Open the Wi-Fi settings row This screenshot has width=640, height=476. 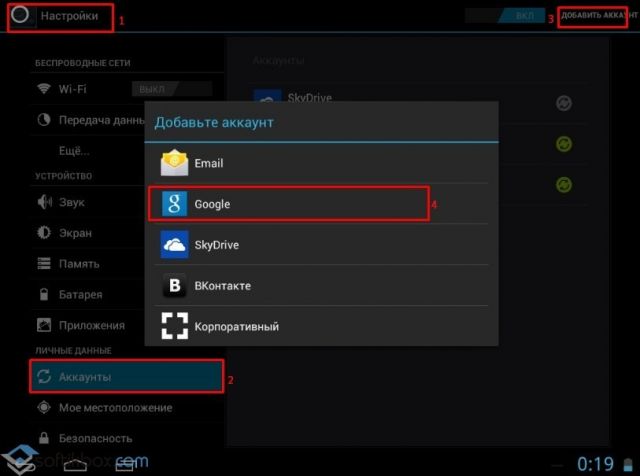127,89
